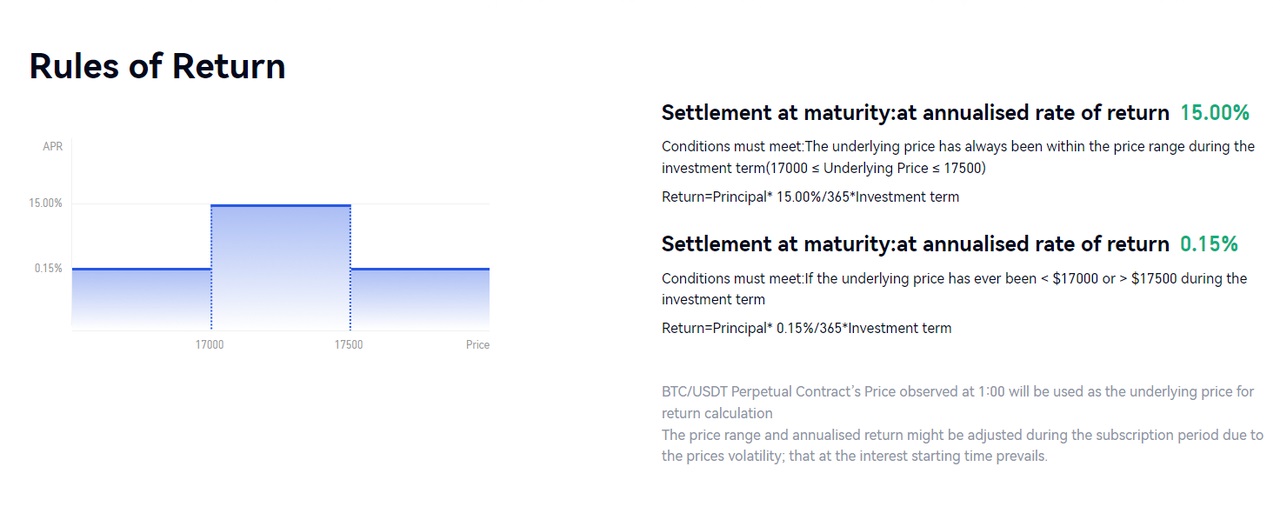Image resolution: width=1280 pixels, height=520 pixels.
Task: Click the green 15.00% rate value
Action: click(1214, 112)
